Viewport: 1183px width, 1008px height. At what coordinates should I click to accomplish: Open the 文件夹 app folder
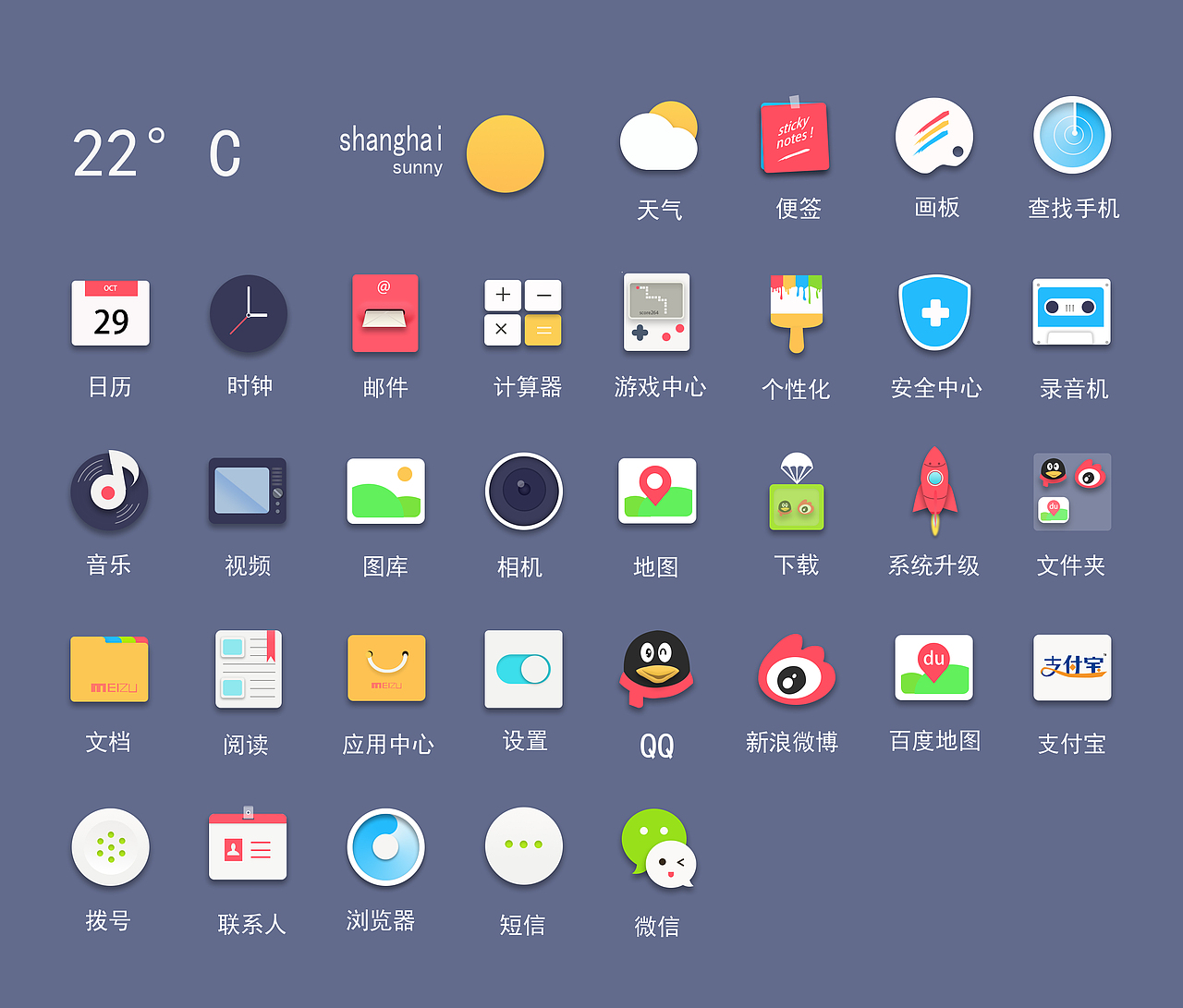[x=1072, y=492]
